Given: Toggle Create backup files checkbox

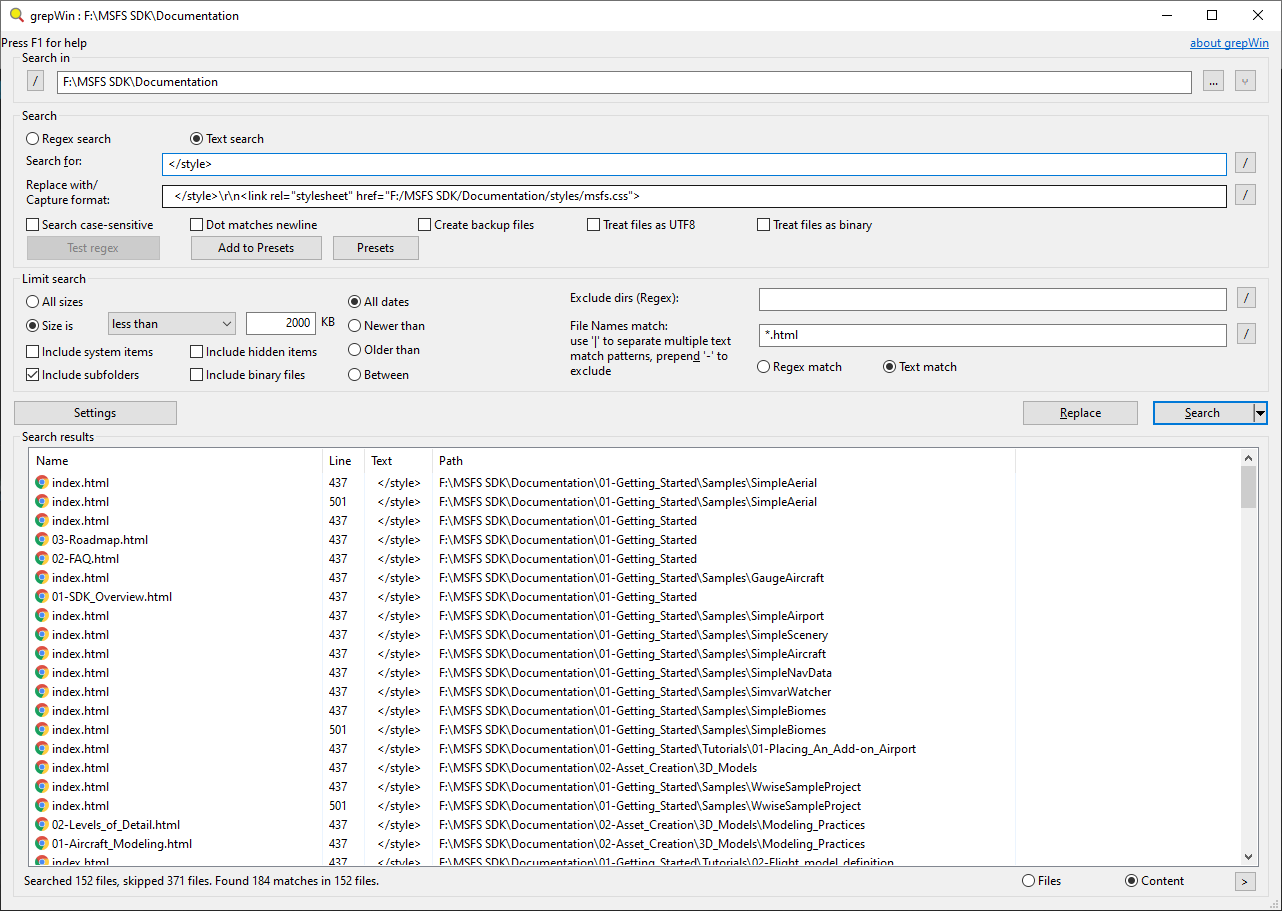Looking at the screenshot, I should coord(425,225).
